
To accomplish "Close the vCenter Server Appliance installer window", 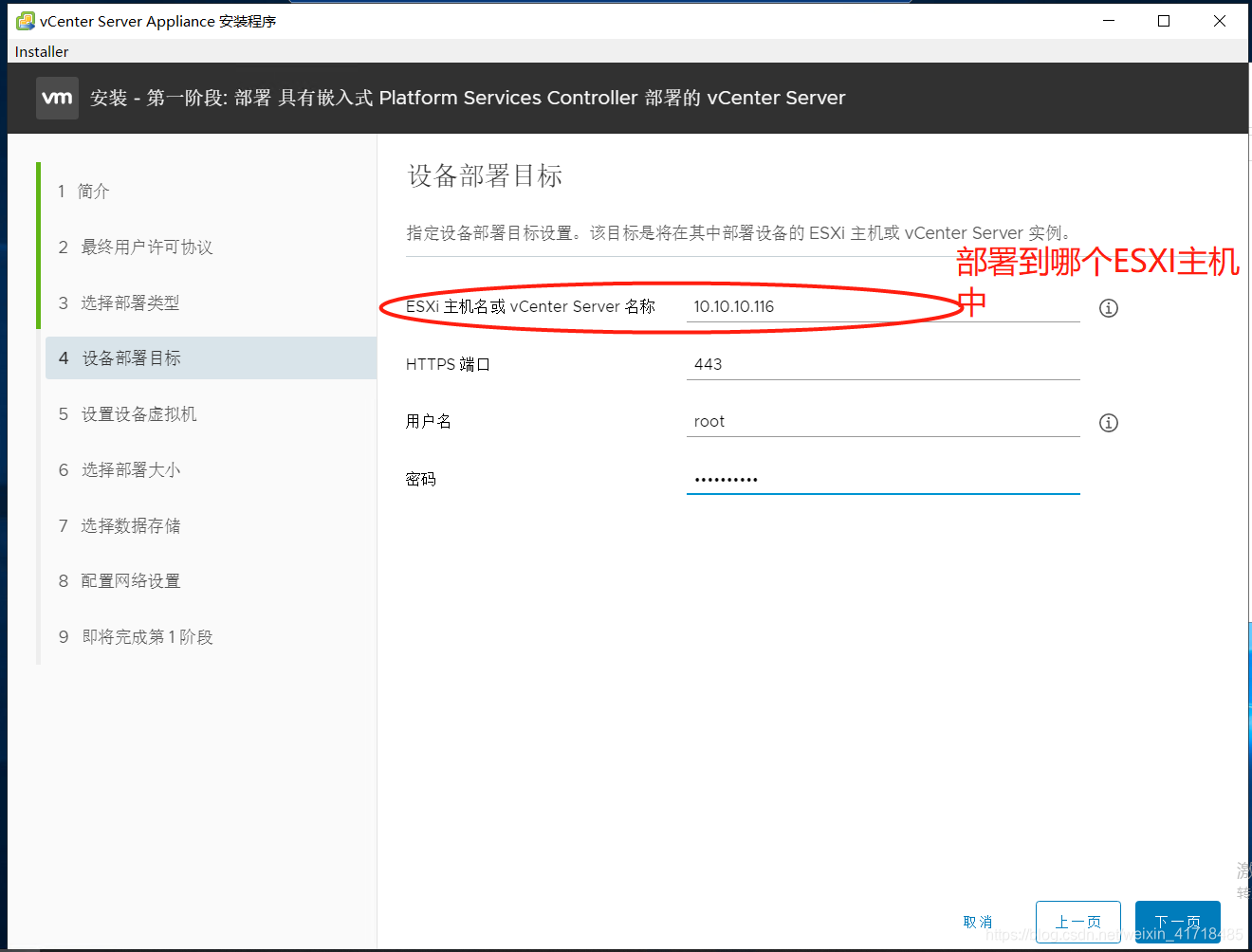I will pyautogui.click(x=1220, y=21).
